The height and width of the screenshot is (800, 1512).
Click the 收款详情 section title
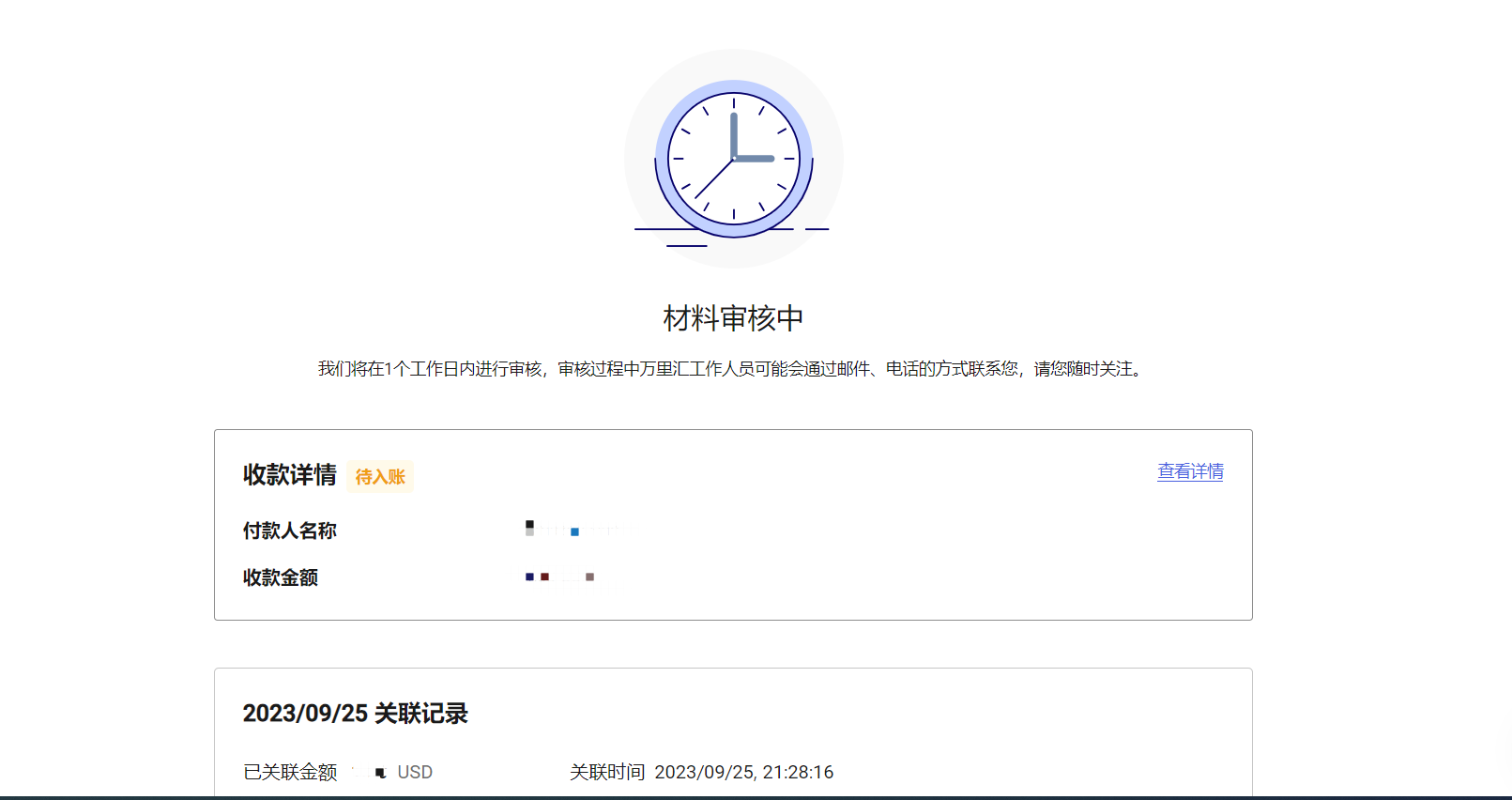(289, 475)
